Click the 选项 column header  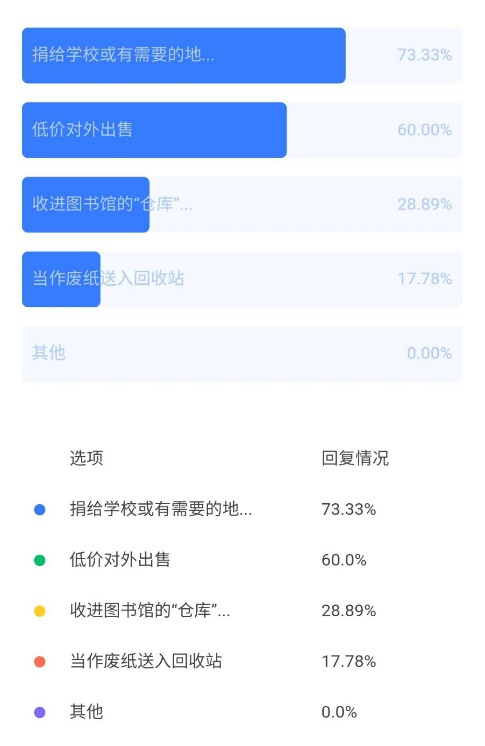(x=87, y=458)
